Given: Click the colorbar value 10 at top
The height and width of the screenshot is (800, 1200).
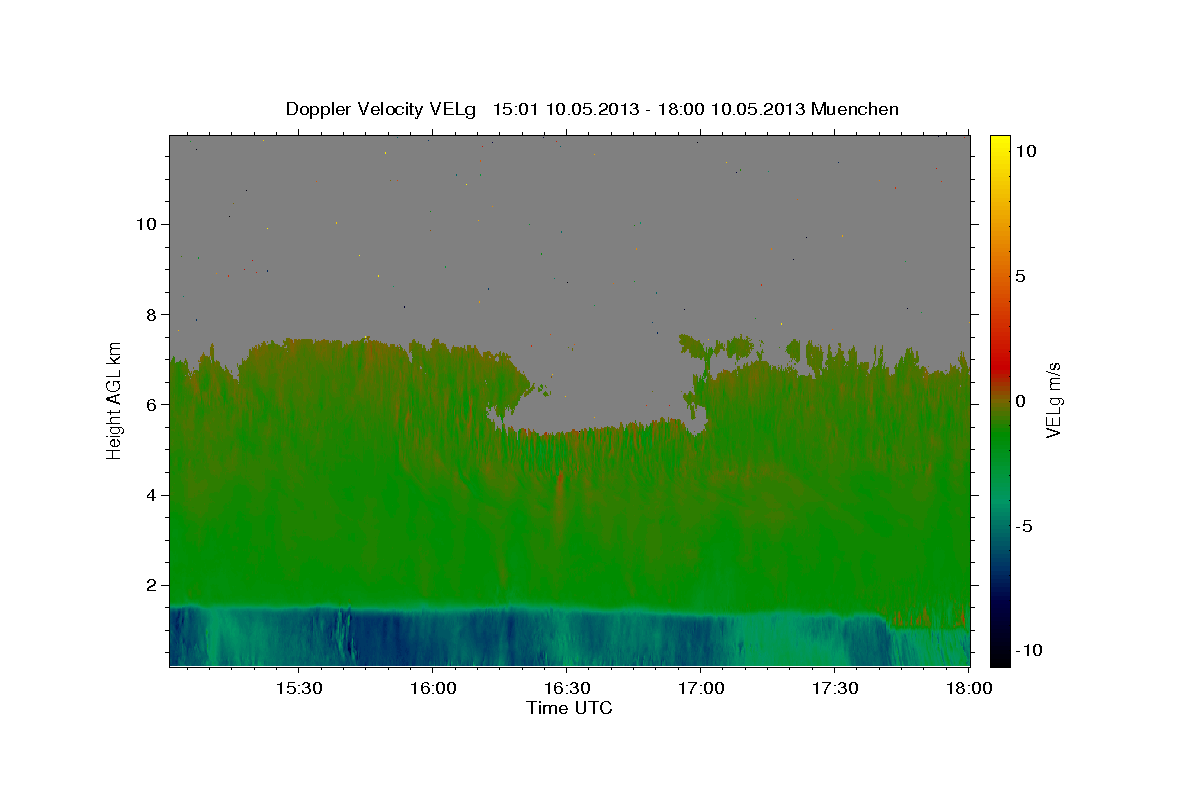Looking at the screenshot, I should click(1025, 151).
